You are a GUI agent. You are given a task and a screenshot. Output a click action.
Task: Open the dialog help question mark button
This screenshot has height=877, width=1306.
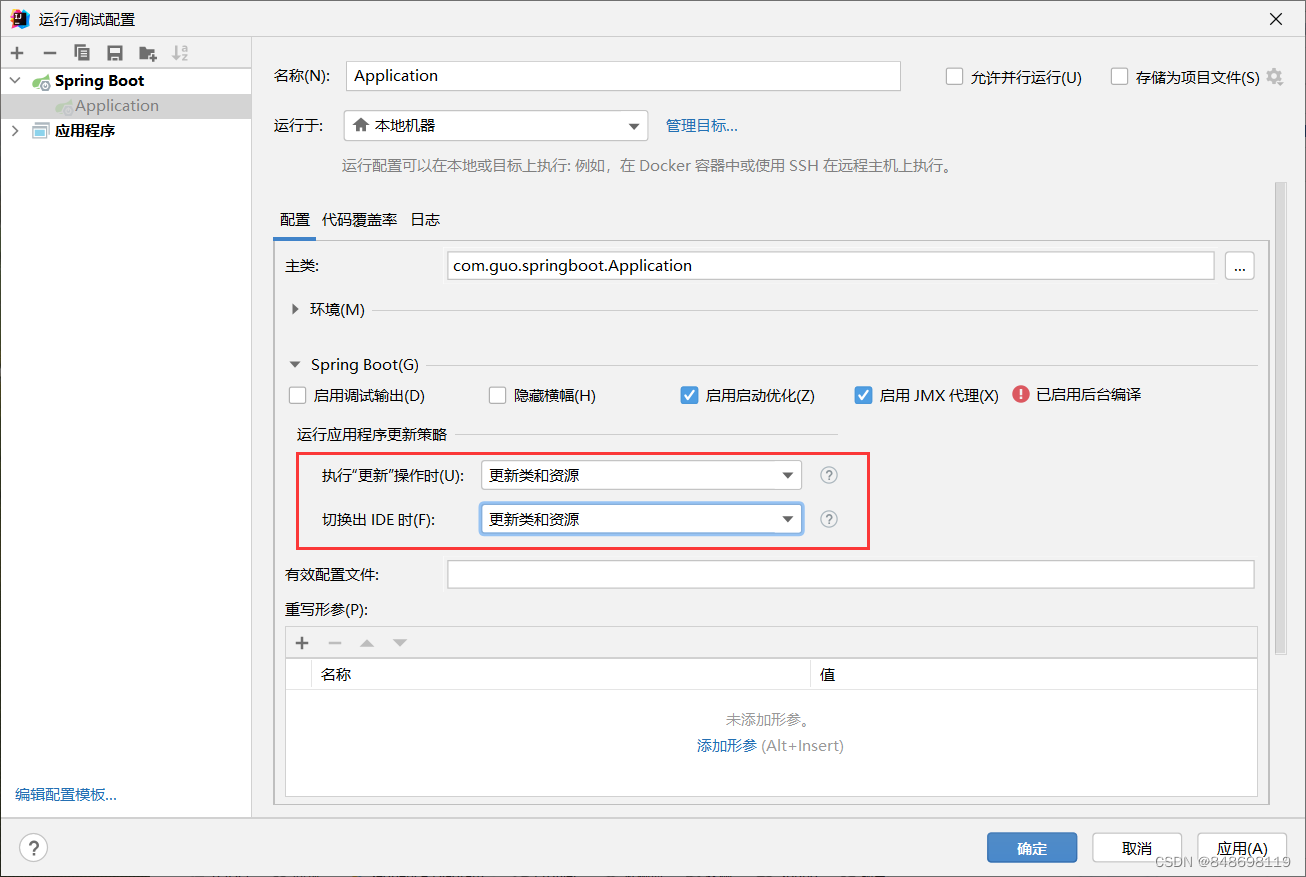34,848
